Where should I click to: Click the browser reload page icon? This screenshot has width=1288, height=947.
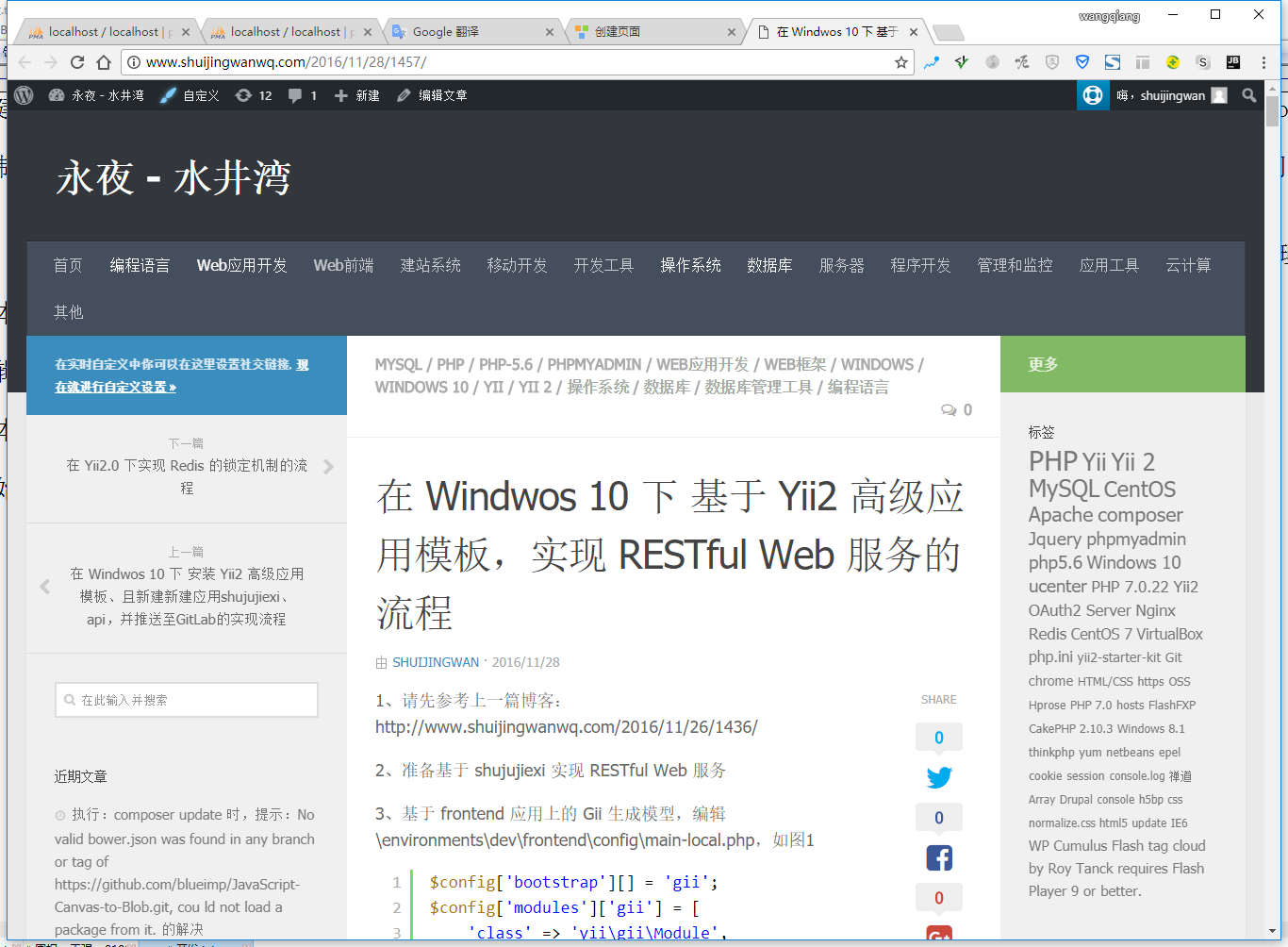pos(77,62)
